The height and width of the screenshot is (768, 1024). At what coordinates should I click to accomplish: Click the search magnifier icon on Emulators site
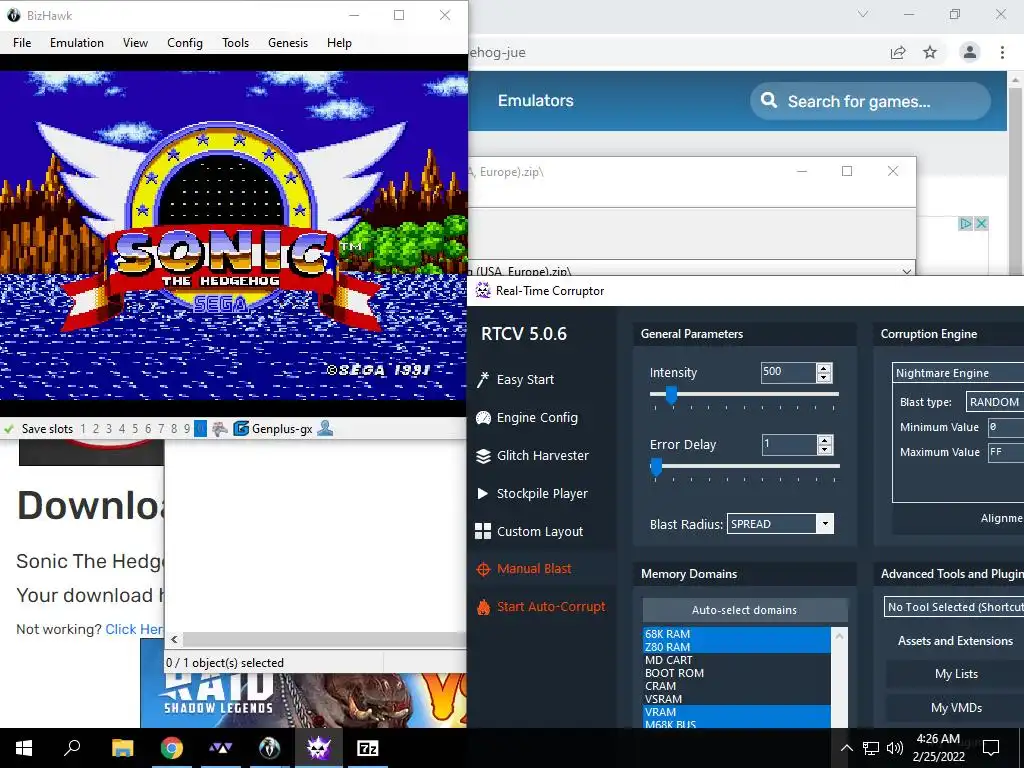click(769, 101)
